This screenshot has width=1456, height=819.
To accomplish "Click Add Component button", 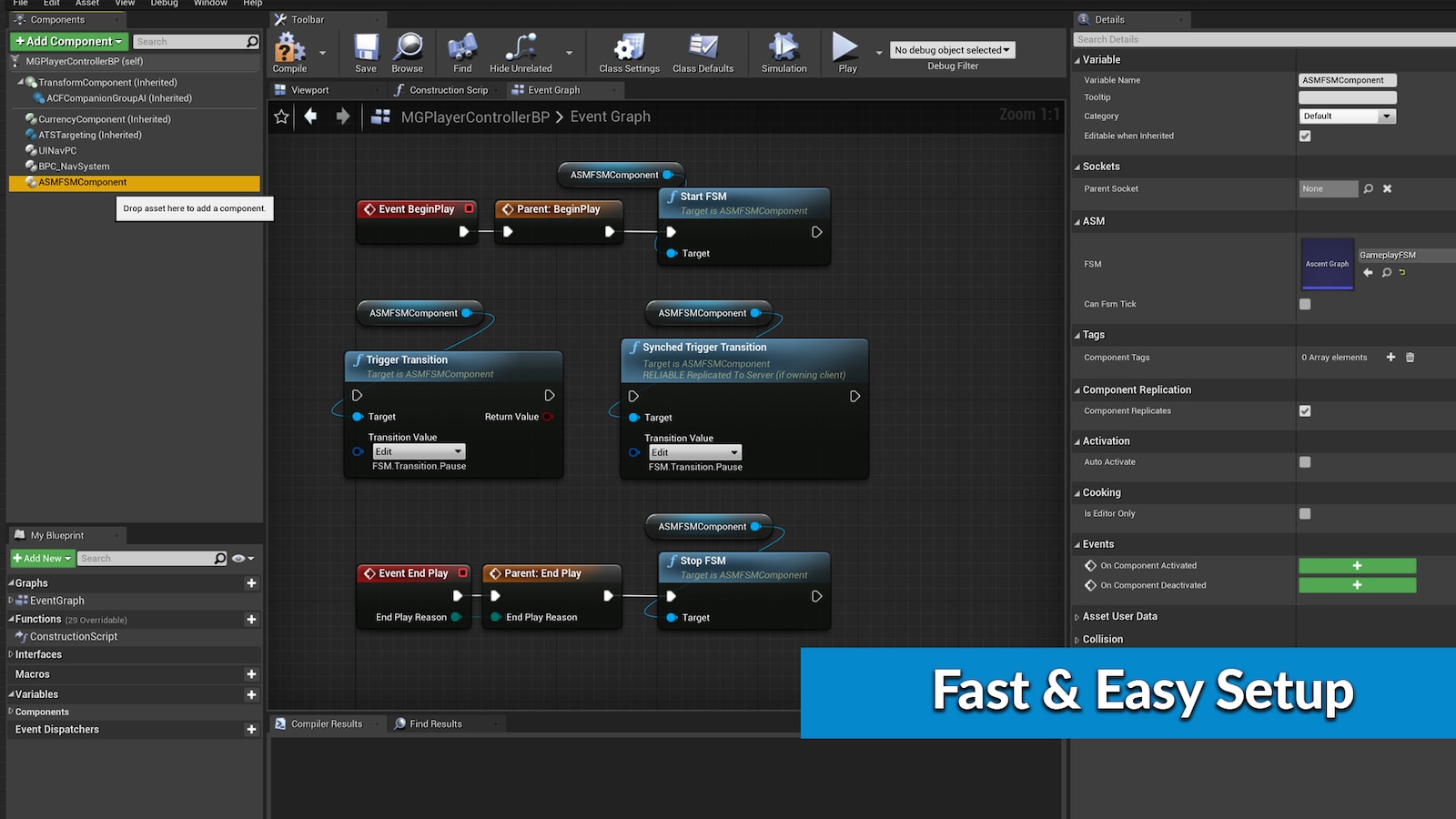I will [x=68, y=41].
